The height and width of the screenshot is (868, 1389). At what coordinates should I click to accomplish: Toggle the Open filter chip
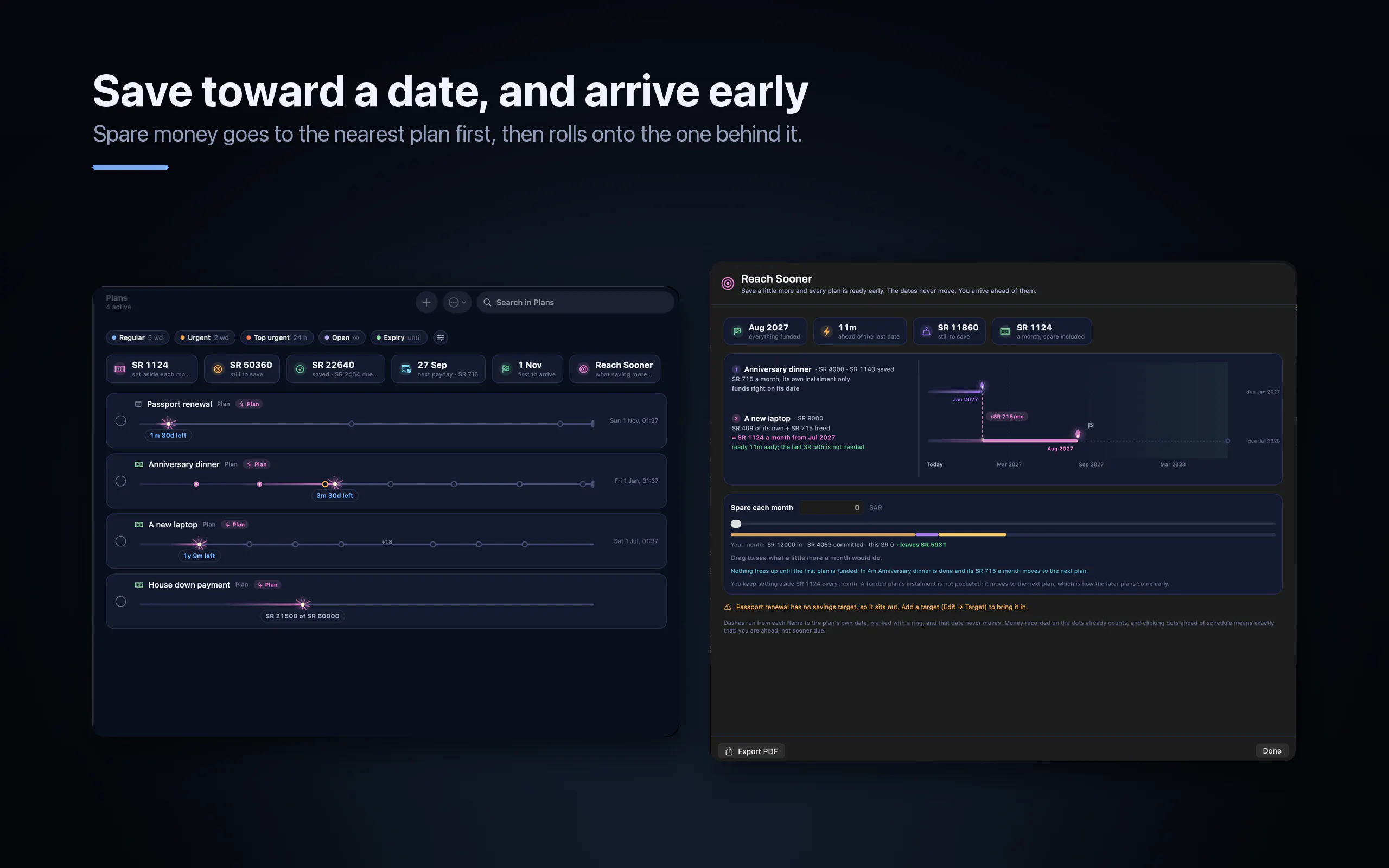coord(342,337)
